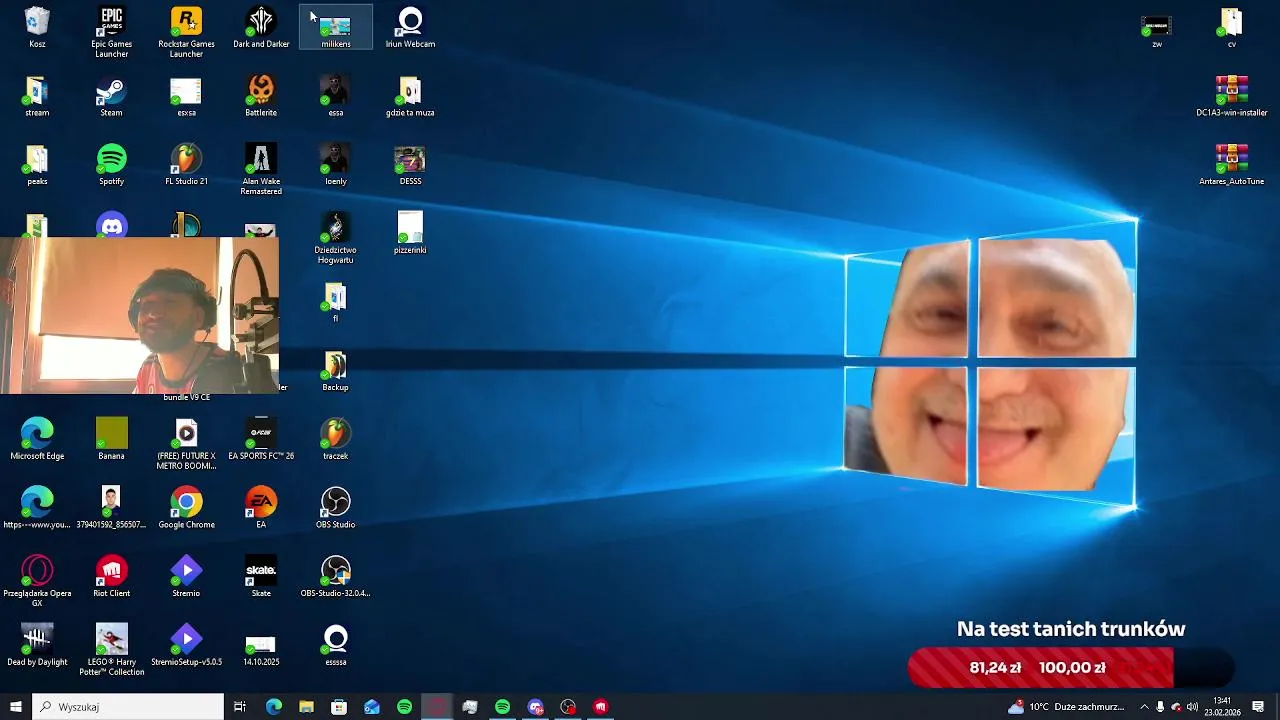Open File Explorer from the taskbar
Screen dimensions: 1280x720
(307, 707)
